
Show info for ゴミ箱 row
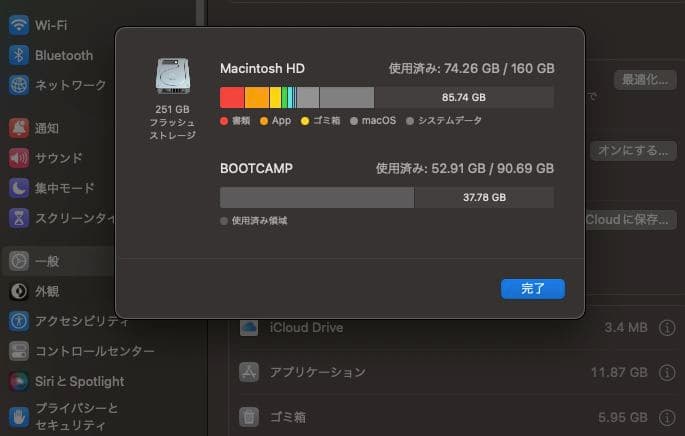click(x=667, y=417)
